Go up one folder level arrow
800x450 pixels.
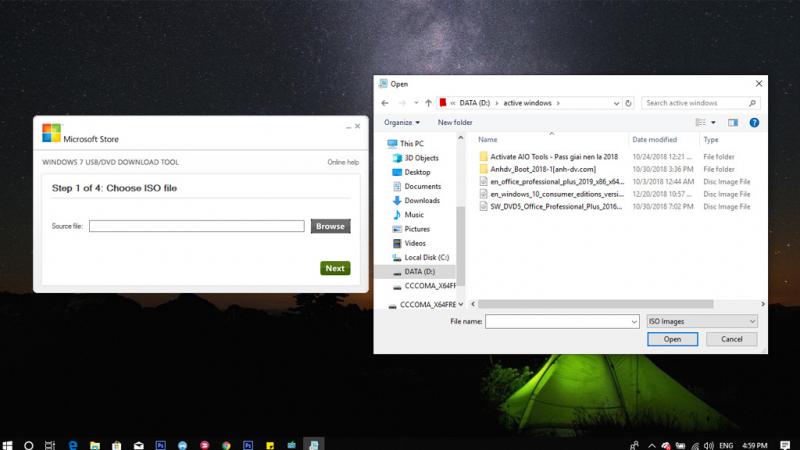point(429,102)
